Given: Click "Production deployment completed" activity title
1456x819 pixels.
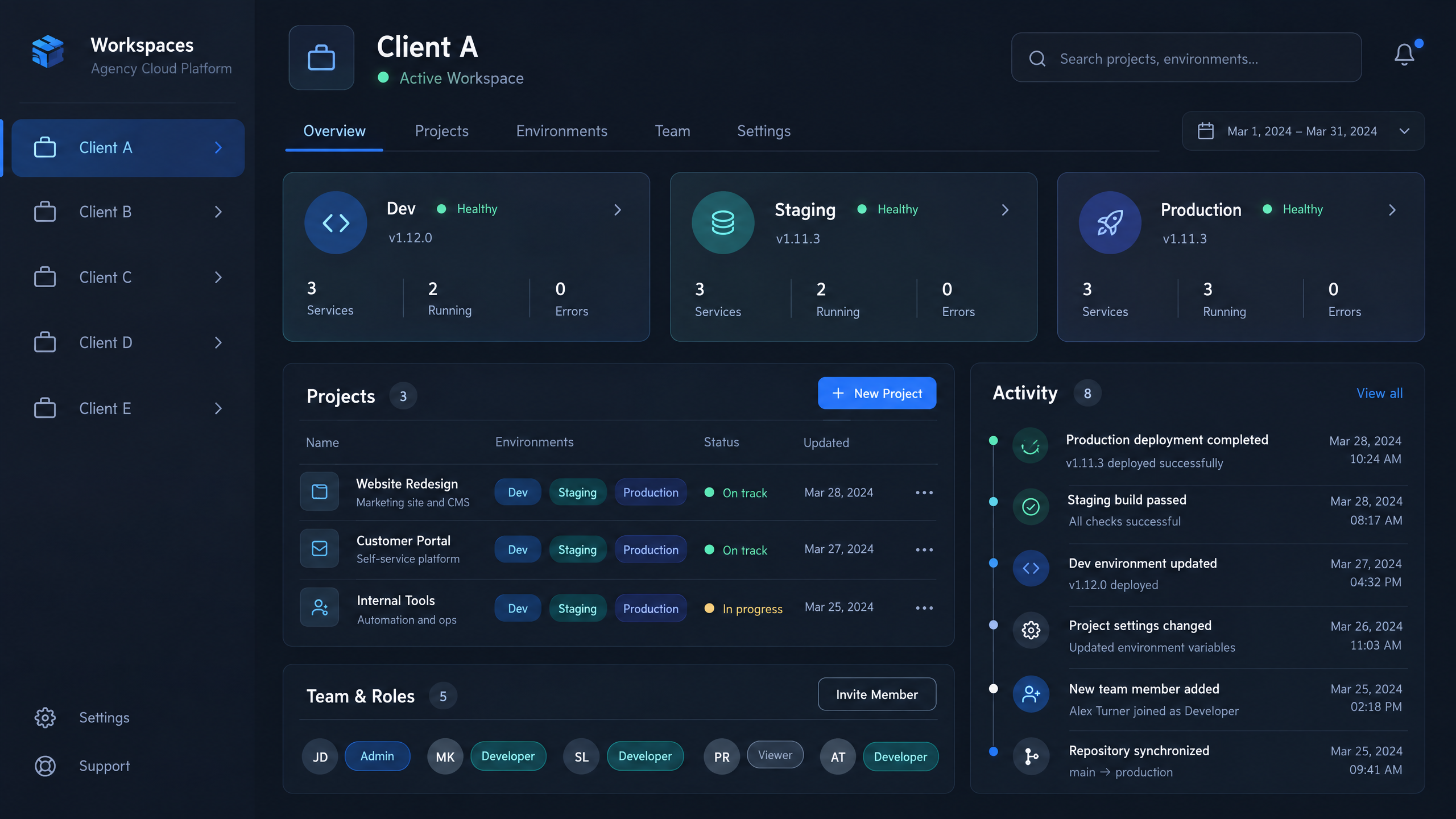Looking at the screenshot, I should point(1167,440).
